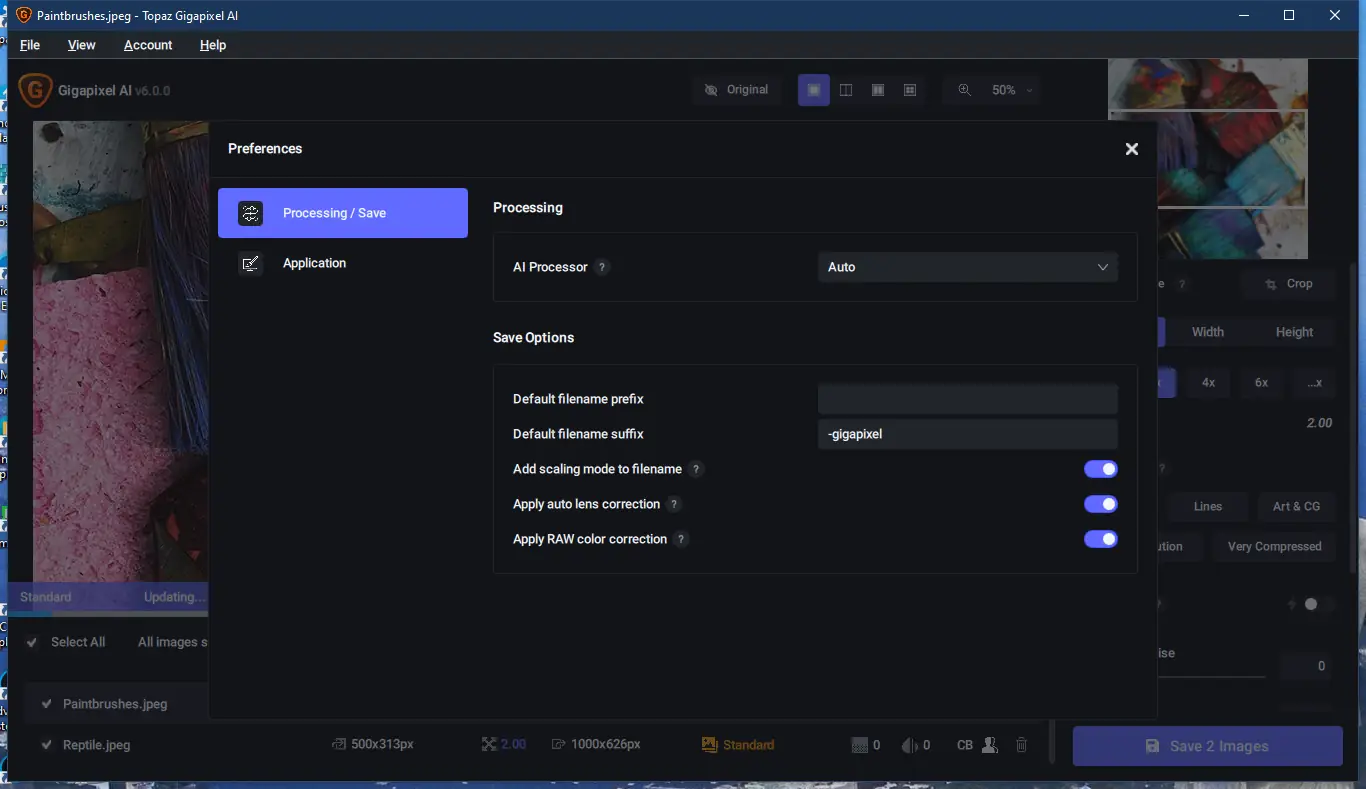
Task: Open the Account menu
Action: [148, 45]
